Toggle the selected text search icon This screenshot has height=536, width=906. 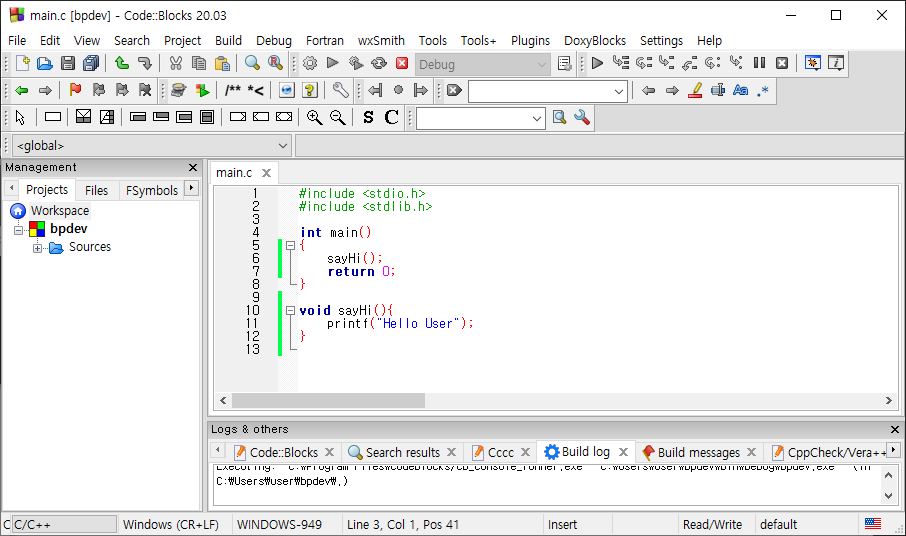tap(718, 90)
